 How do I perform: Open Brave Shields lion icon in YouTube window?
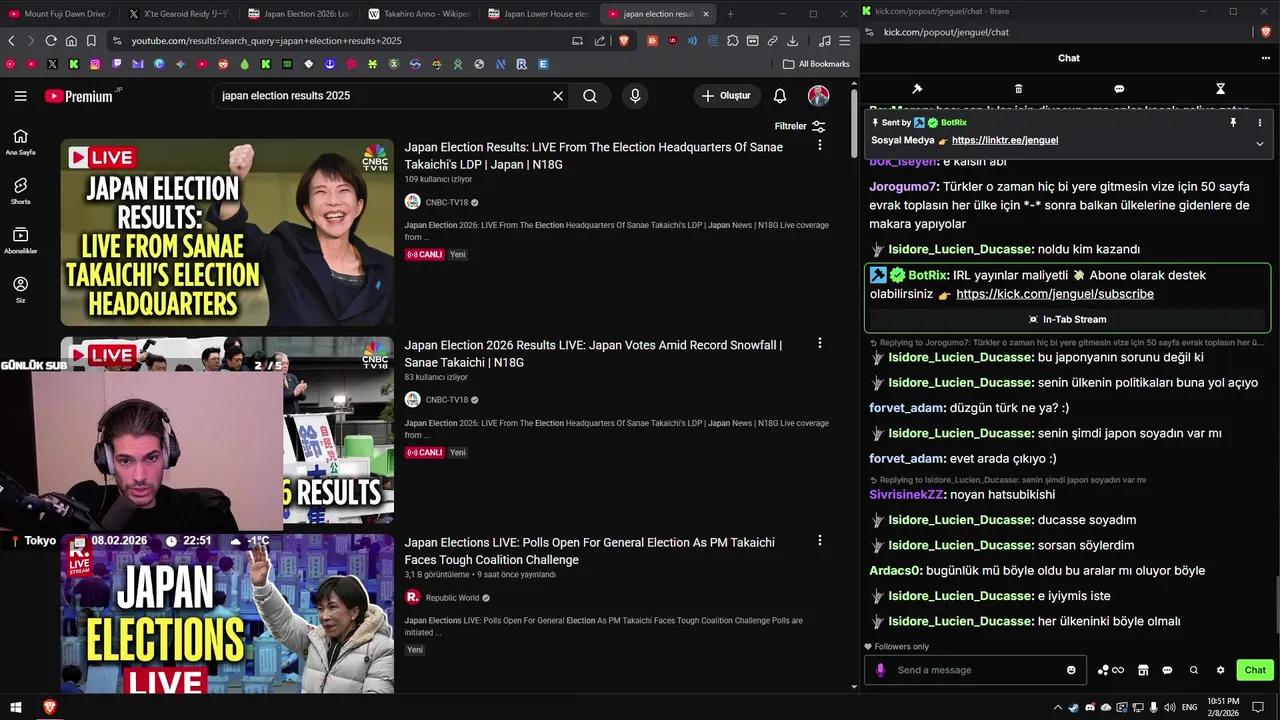point(624,41)
